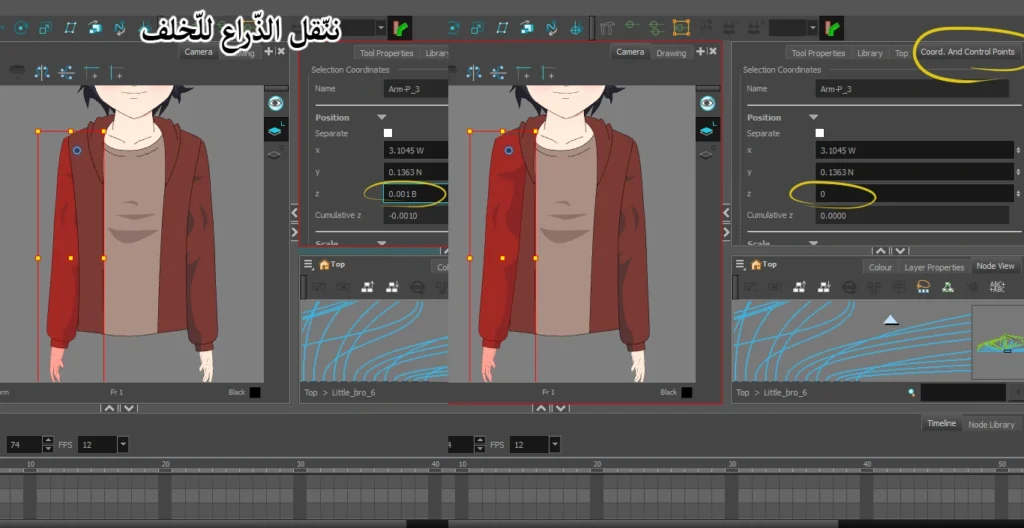
Task: Click Top in the left Node View breadcrumb
Action: tap(311, 393)
